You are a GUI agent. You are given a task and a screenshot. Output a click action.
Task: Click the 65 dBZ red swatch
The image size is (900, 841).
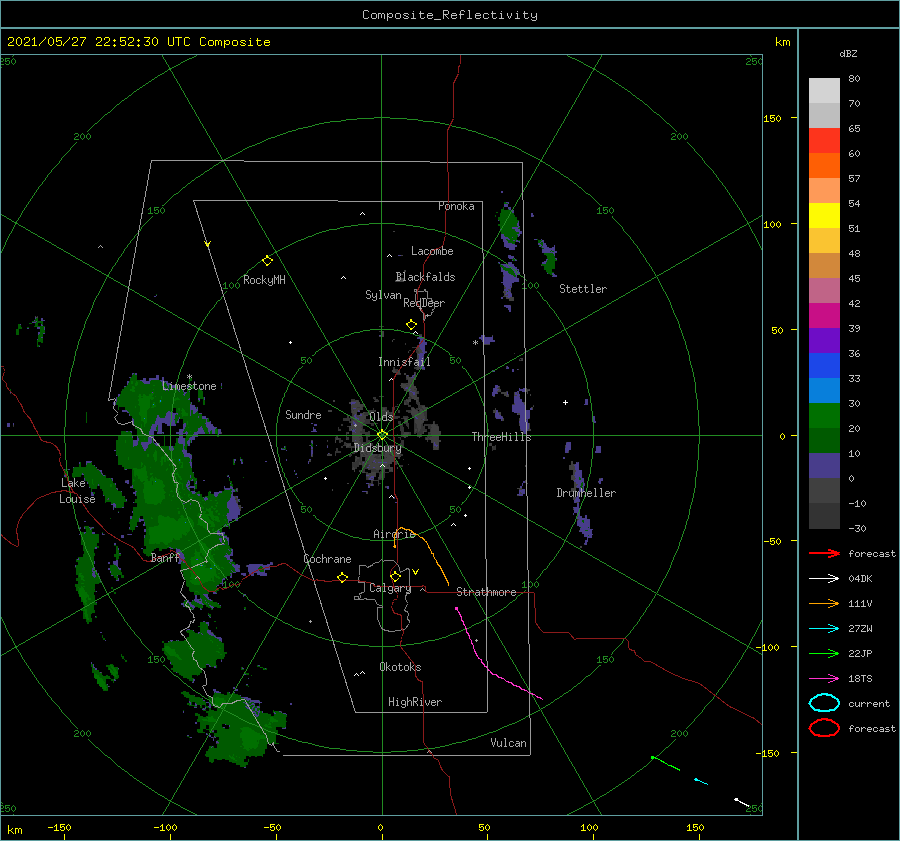pyautogui.click(x=824, y=141)
